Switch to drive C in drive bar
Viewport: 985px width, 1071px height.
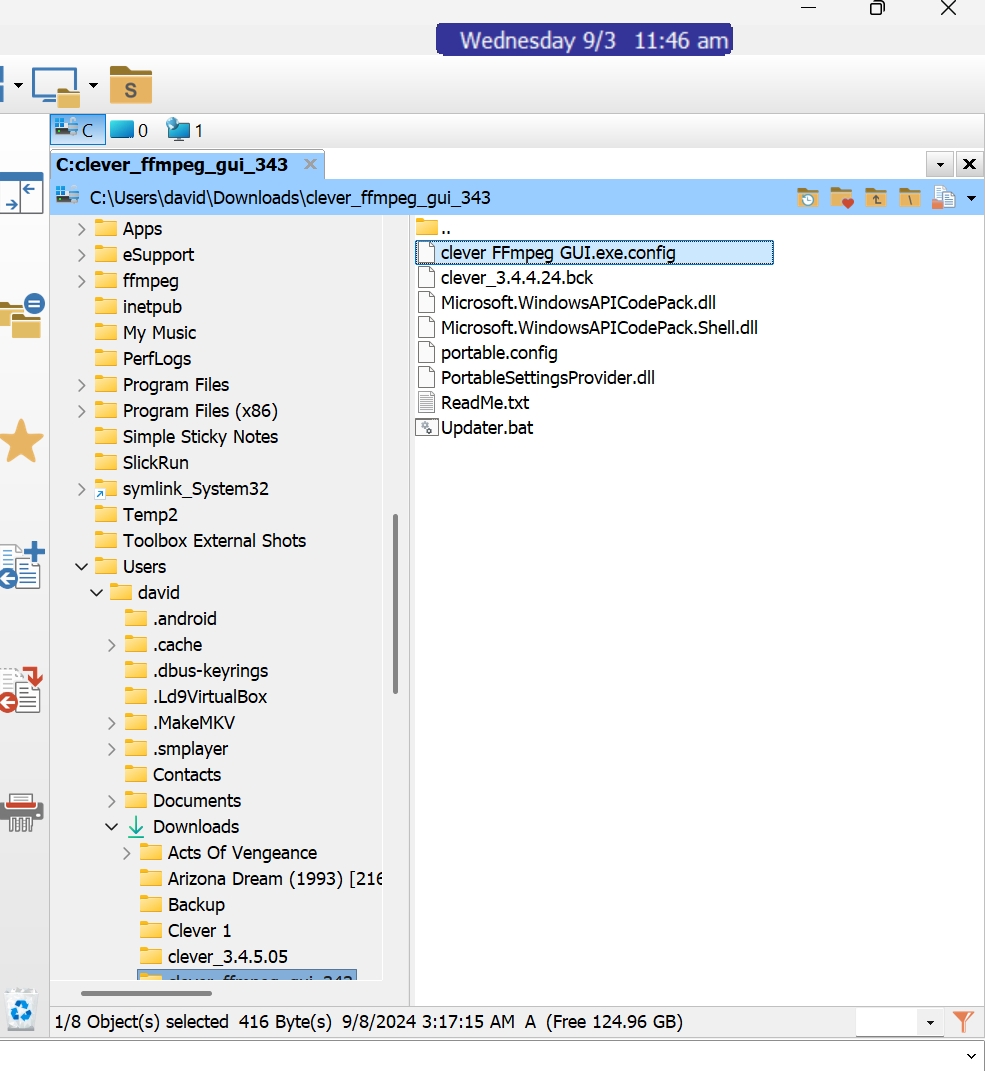(78, 130)
